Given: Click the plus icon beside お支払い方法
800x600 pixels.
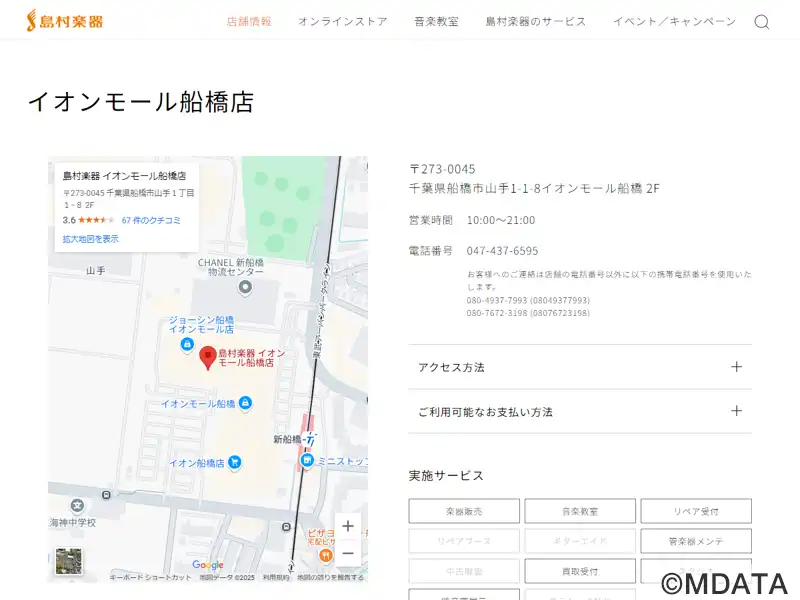Looking at the screenshot, I should click(x=736, y=411).
